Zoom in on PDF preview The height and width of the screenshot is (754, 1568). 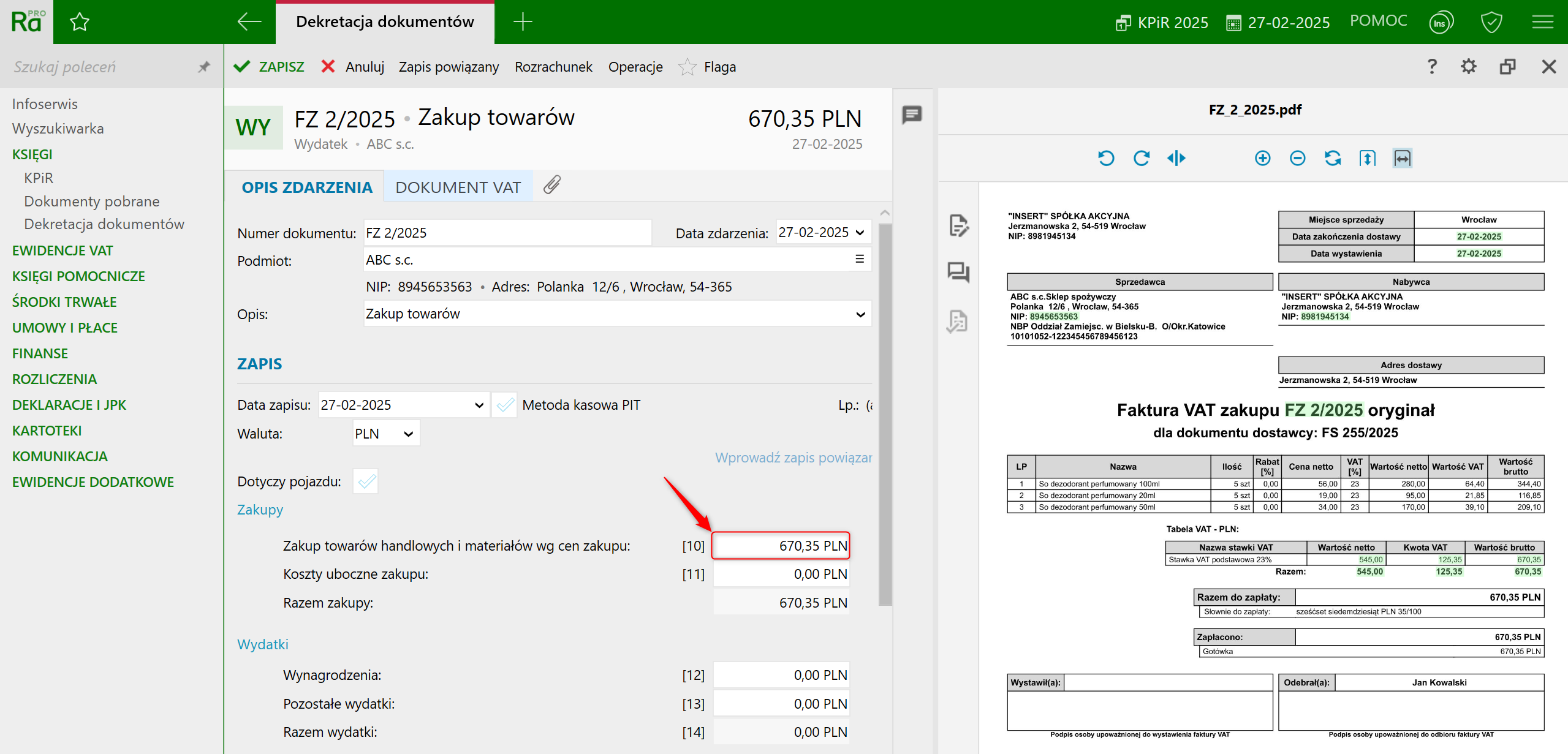click(x=1262, y=159)
